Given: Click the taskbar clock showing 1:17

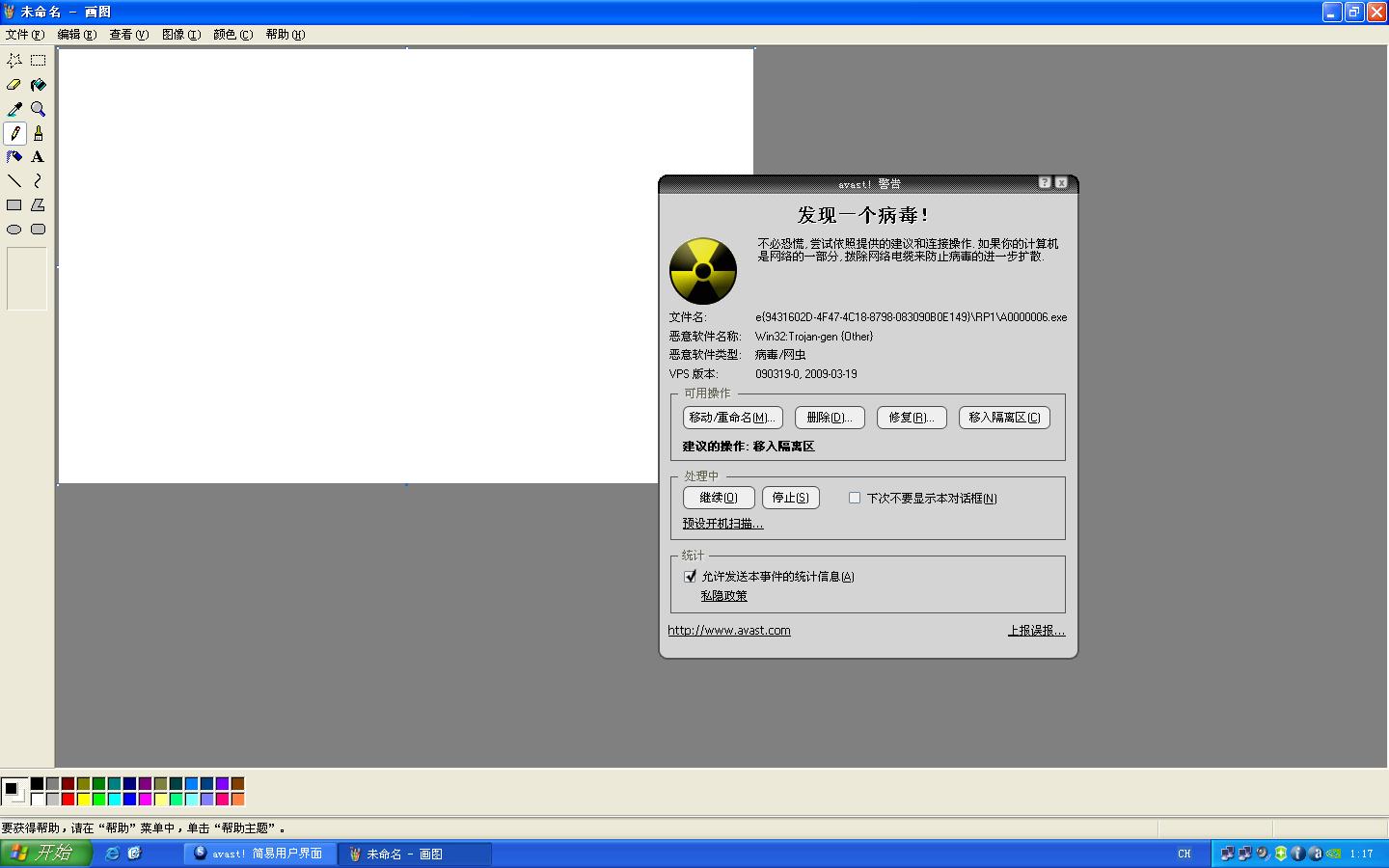Looking at the screenshot, I should tap(1361, 854).
